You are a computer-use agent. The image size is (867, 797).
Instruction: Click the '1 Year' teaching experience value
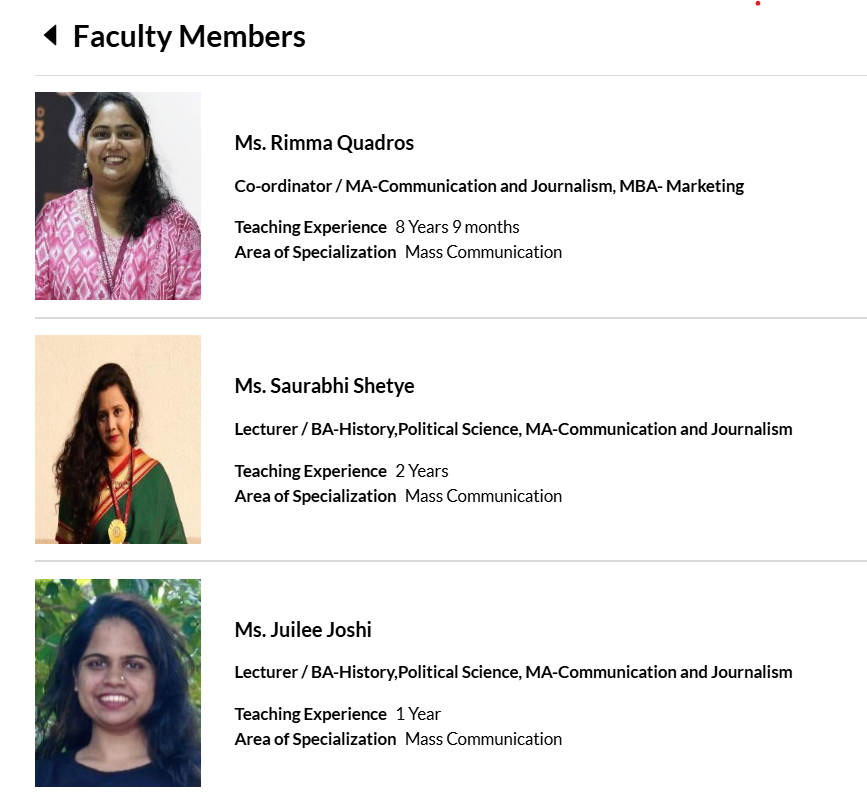[418, 714]
